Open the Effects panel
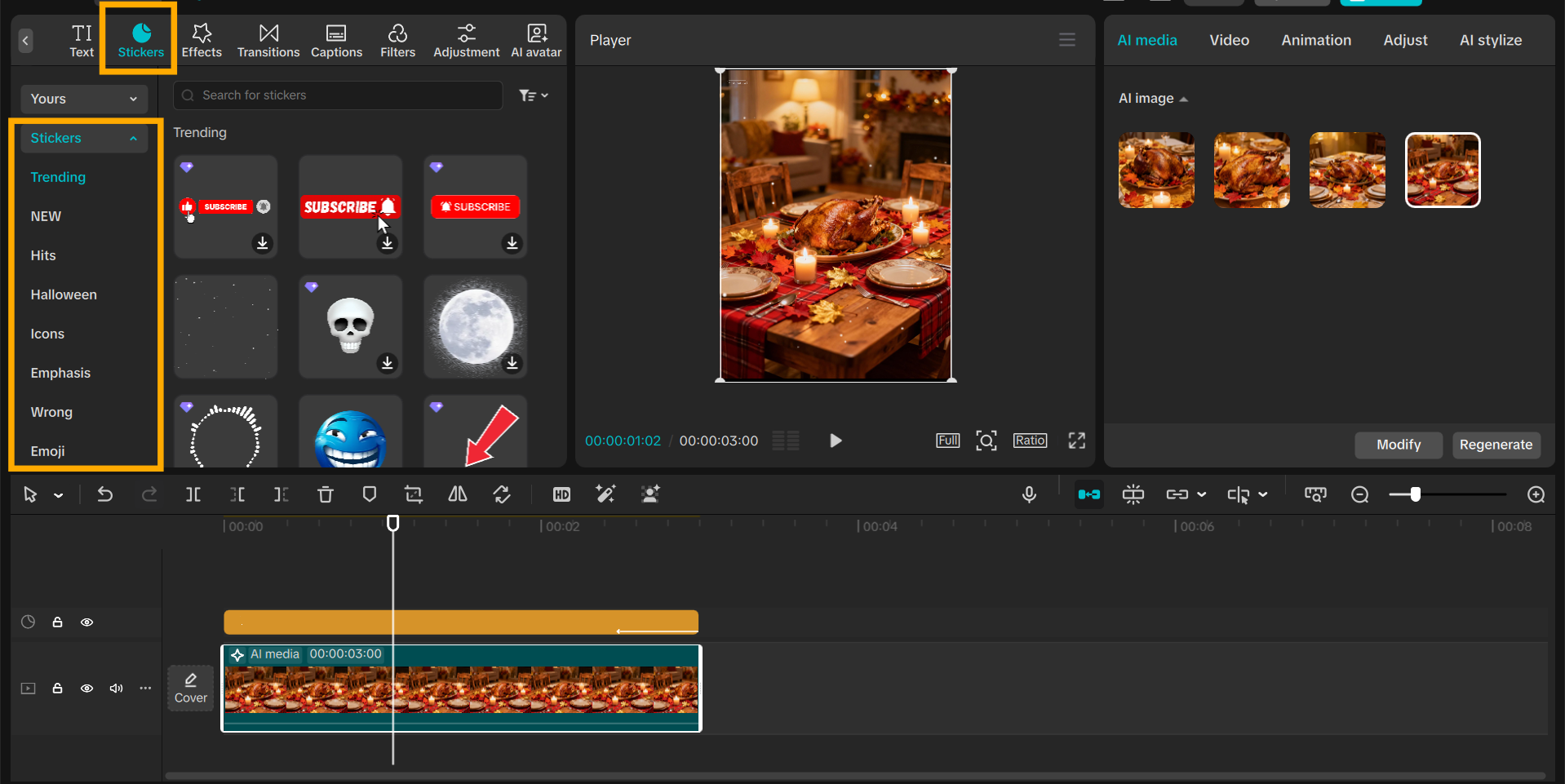 [x=202, y=39]
